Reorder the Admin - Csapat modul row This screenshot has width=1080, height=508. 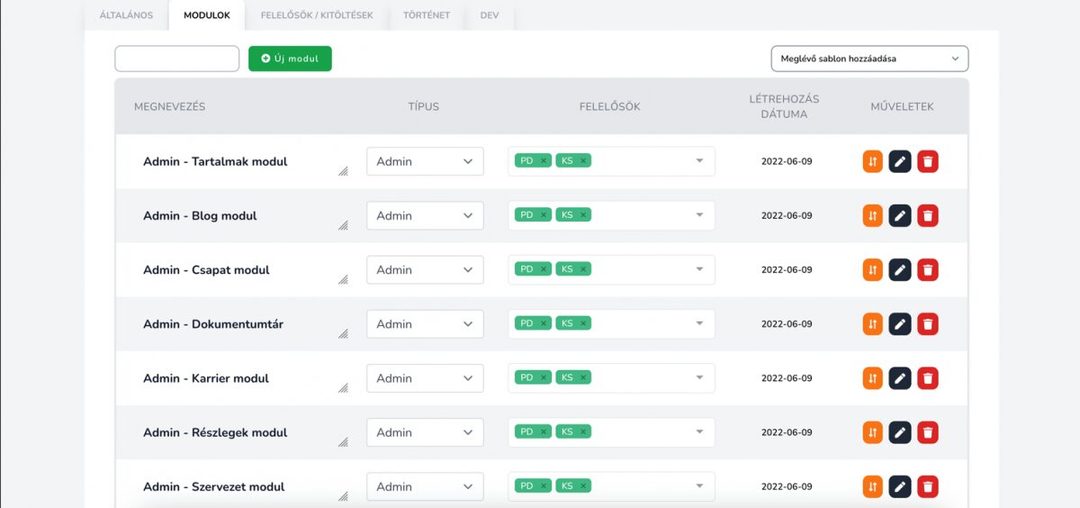(872, 270)
